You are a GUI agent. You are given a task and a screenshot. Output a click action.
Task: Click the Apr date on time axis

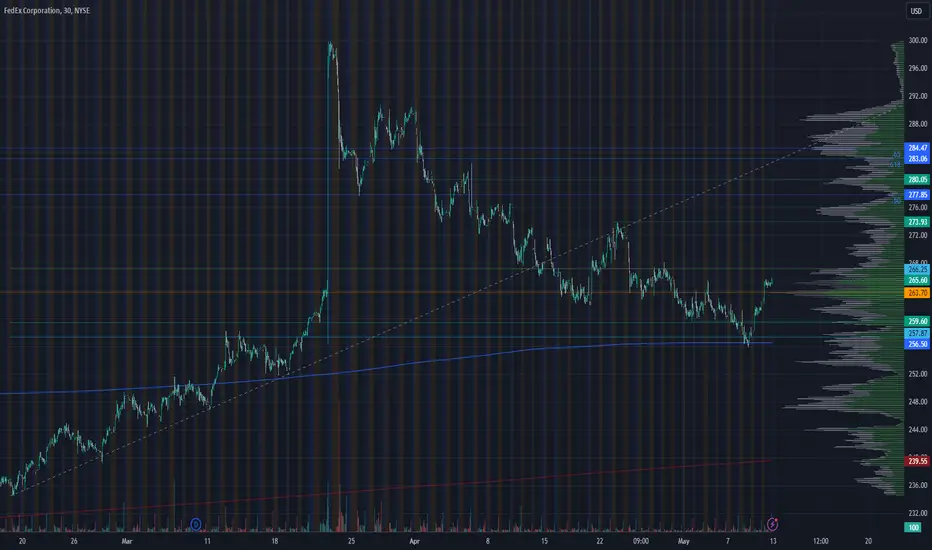(x=414, y=541)
